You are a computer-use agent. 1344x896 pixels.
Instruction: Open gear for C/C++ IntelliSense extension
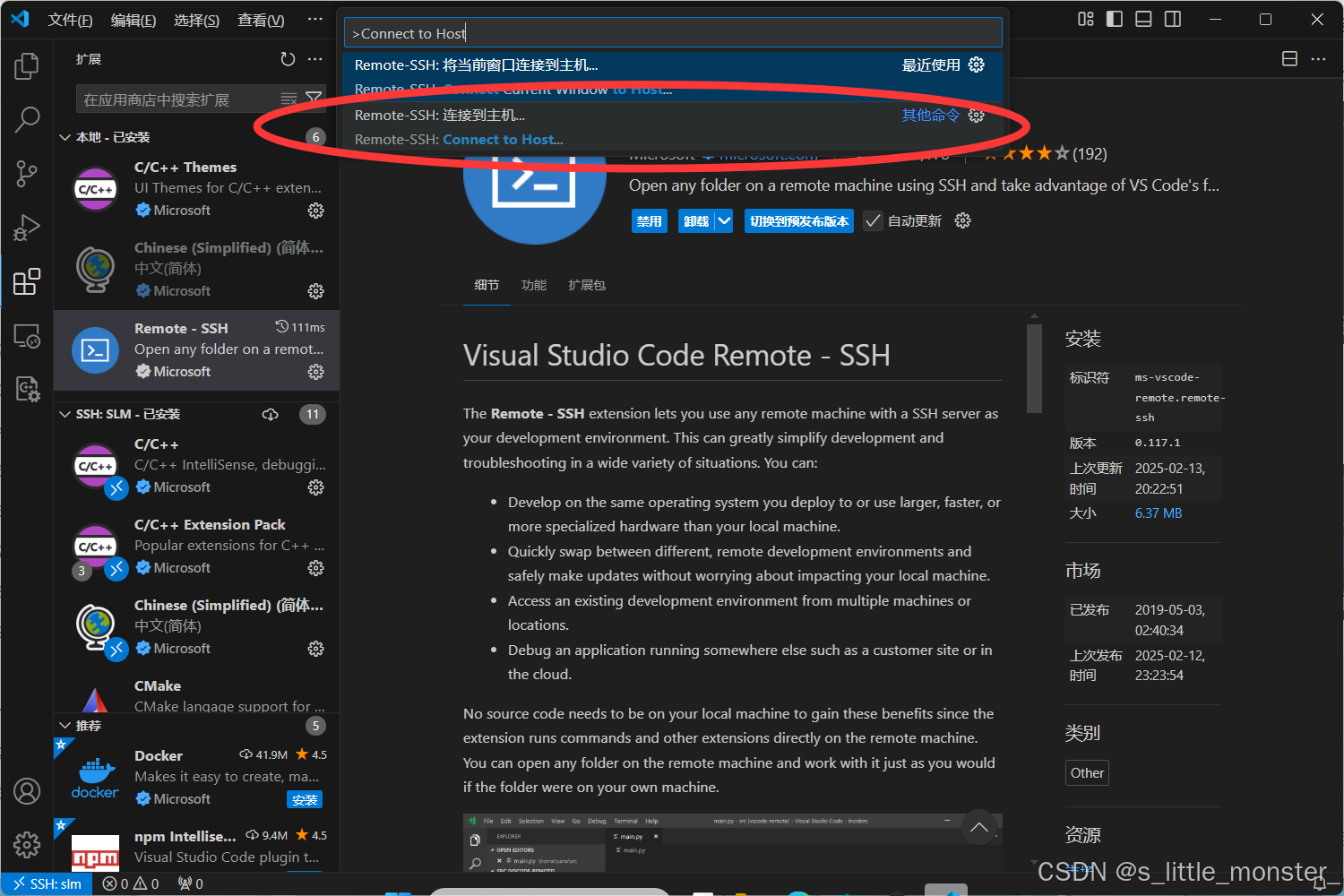(316, 487)
